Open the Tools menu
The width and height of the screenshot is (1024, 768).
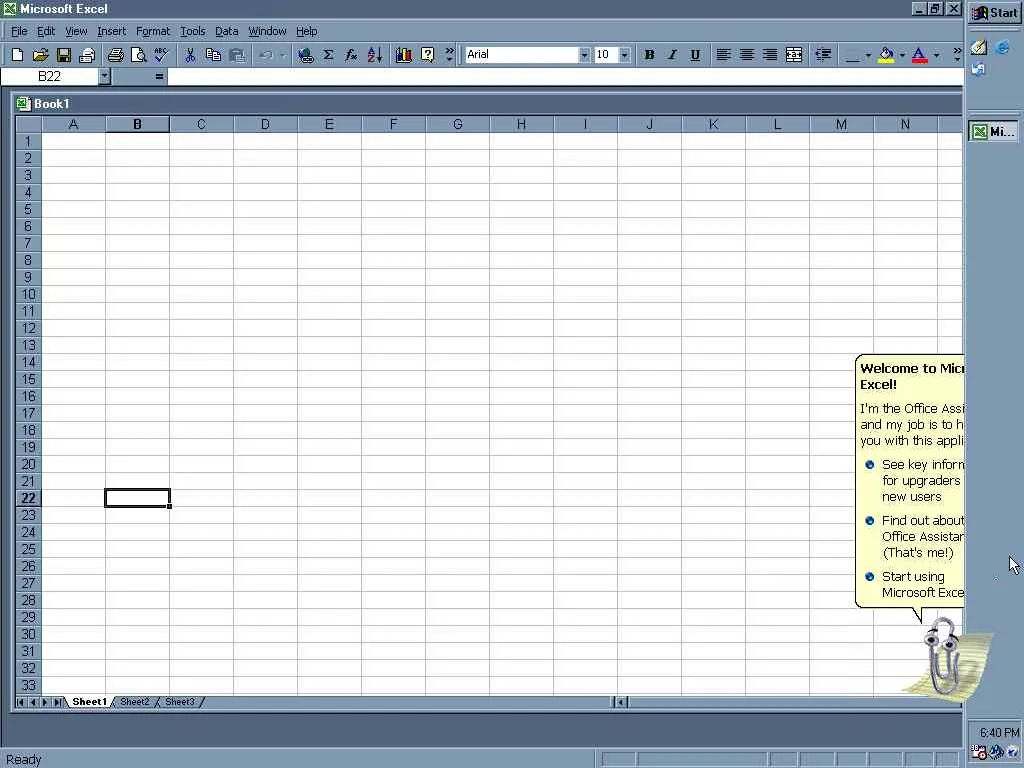[193, 31]
